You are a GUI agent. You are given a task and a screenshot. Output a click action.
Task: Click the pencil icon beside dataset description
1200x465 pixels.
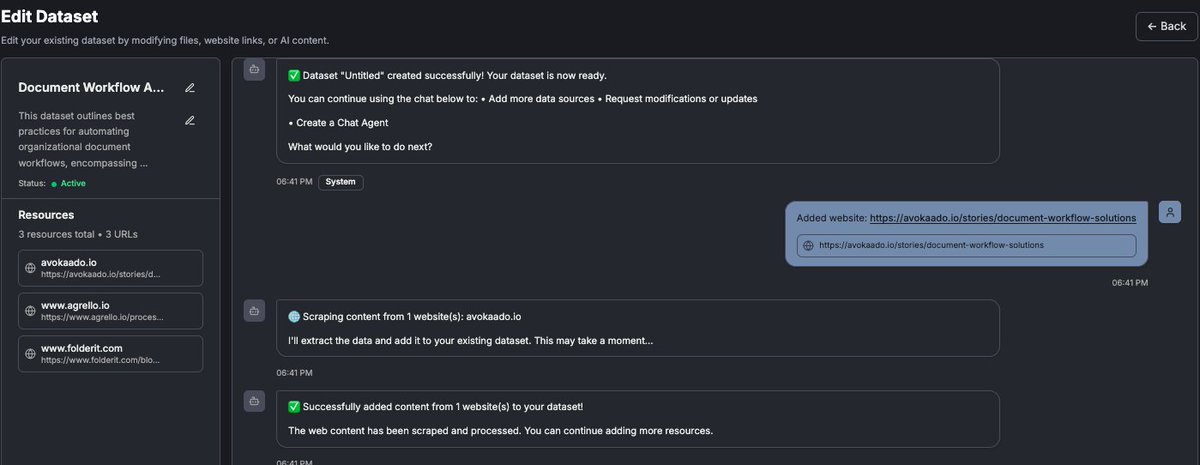point(190,120)
